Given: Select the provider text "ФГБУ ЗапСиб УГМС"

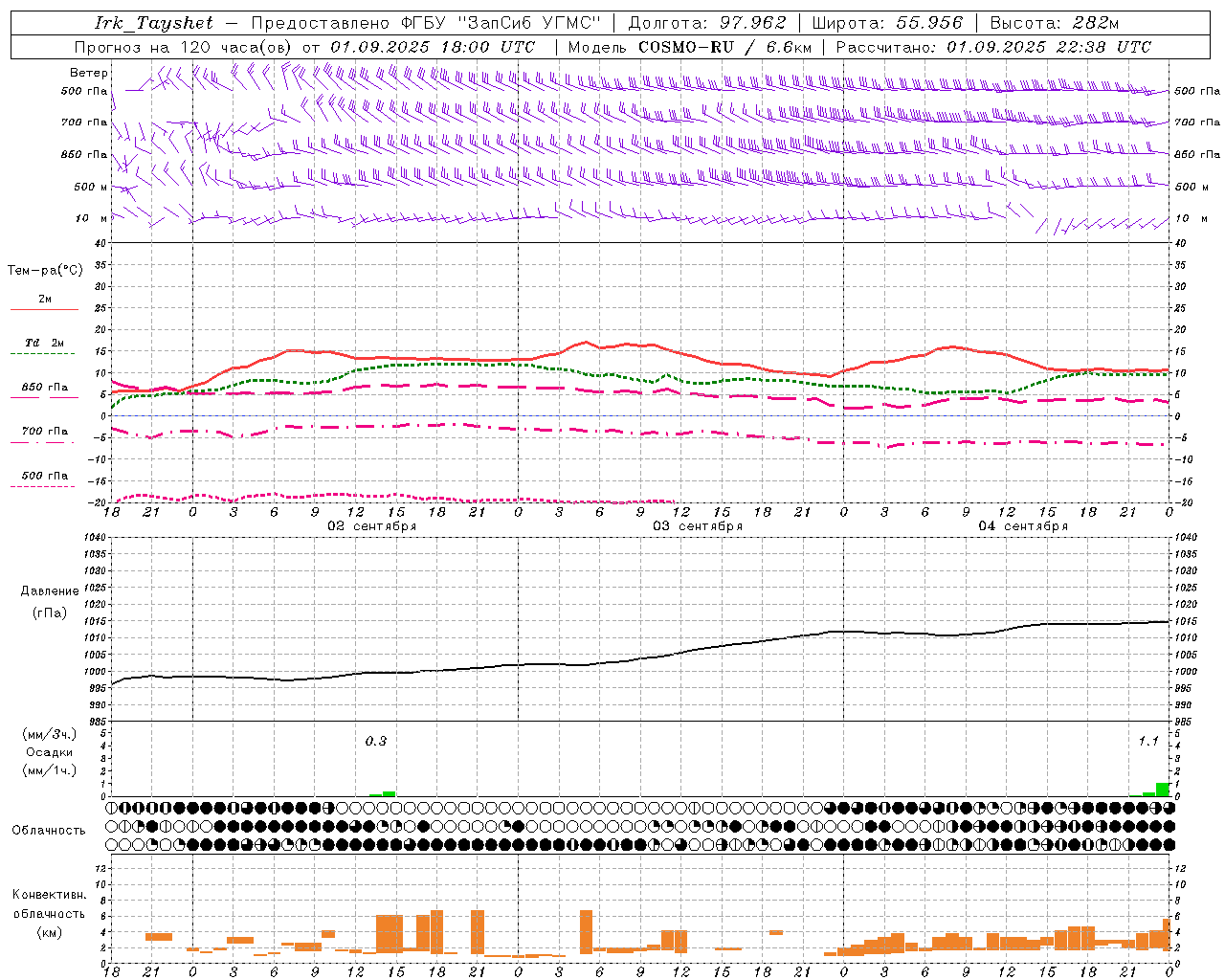Looking at the screenshot, I should tap(501, 23).
